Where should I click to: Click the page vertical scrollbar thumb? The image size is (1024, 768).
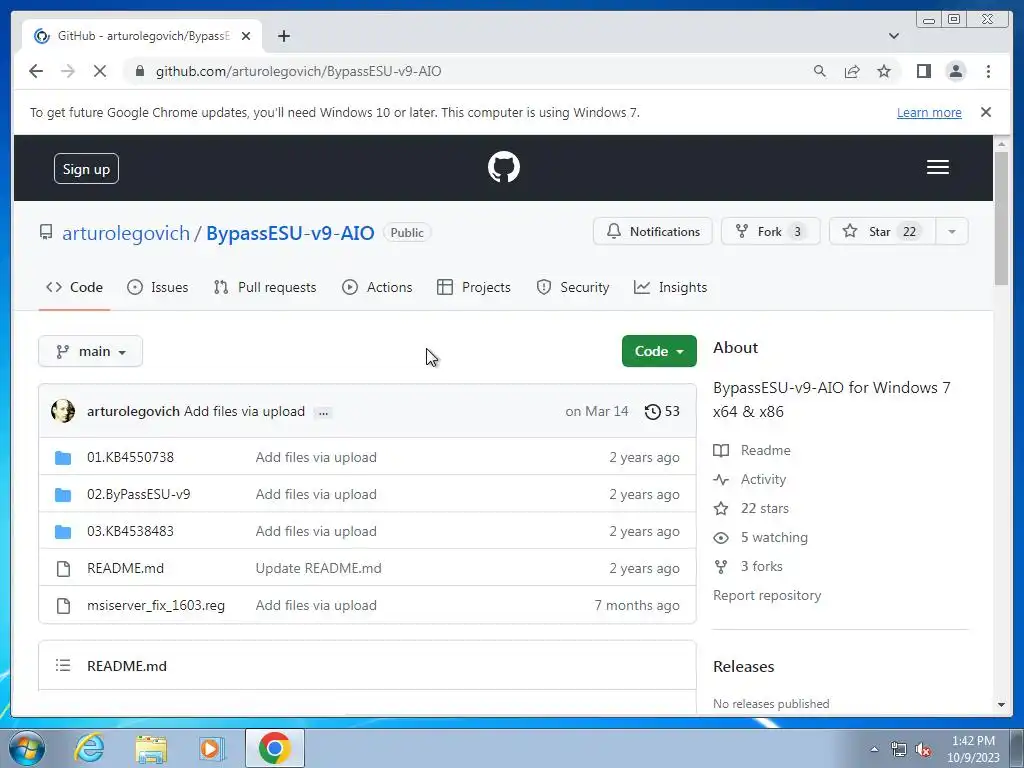(1001, 218)
